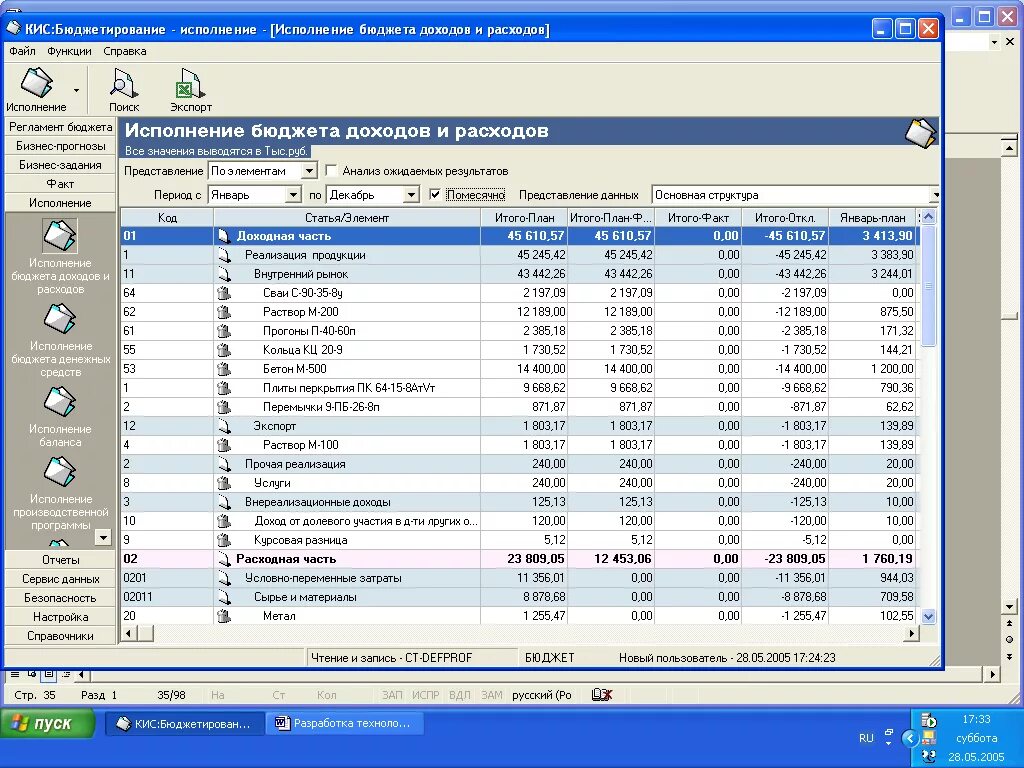Switch to Бизнес-прогнозы section
The width and height of the screenshot is (1024, 768).
[60, 146]
